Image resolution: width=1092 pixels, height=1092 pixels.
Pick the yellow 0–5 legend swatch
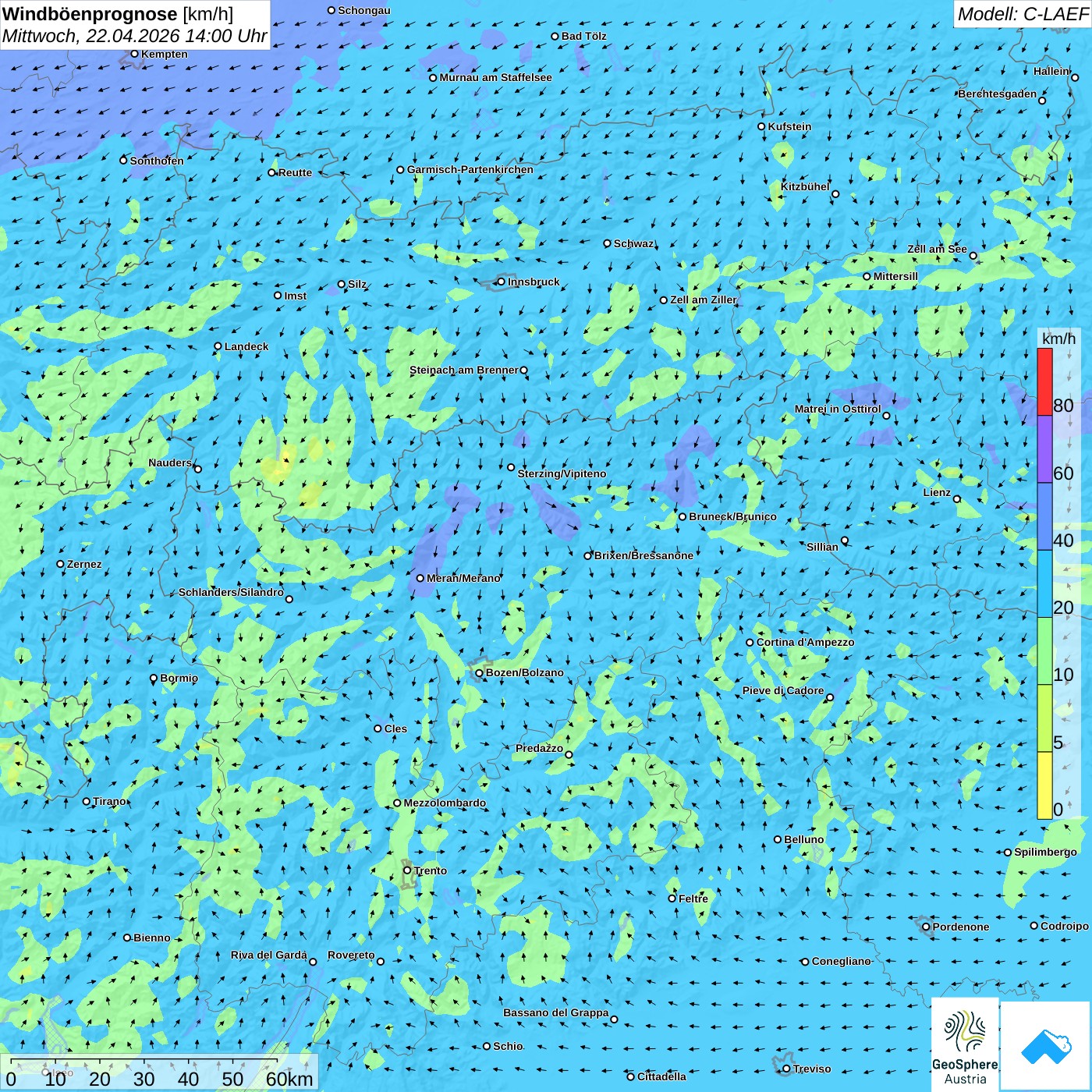[x=1044, y=785]
